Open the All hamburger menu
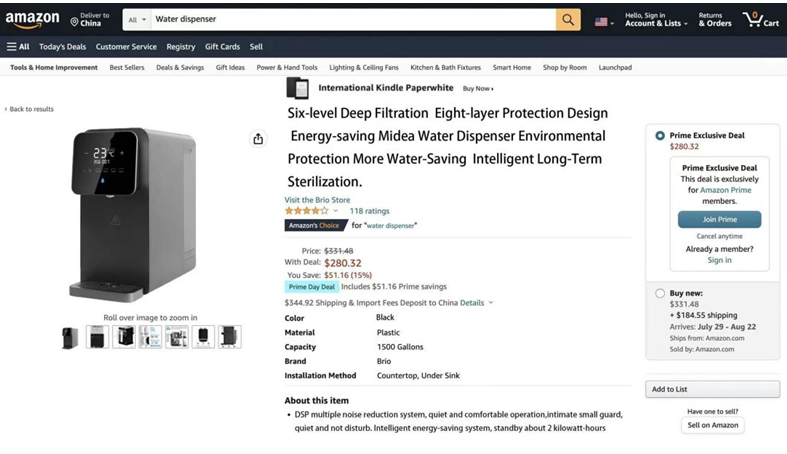The image size is (787, 454). pos(18,47)
